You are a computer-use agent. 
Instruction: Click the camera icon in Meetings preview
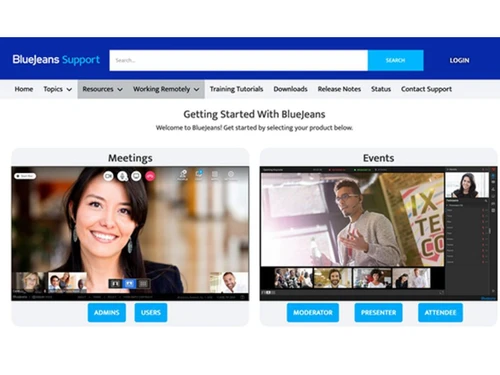point(108,176)
